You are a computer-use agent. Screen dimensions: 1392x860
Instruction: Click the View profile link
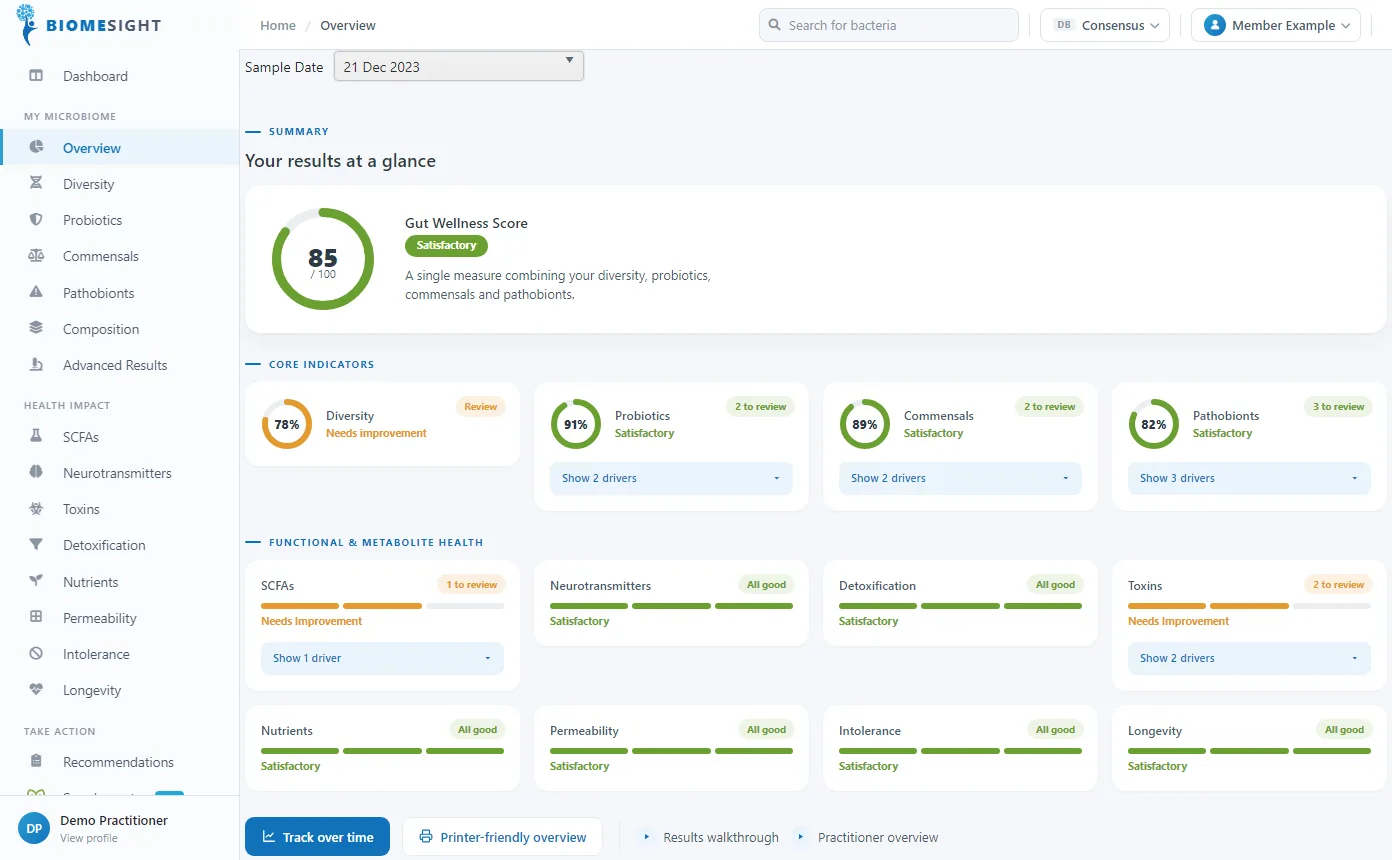click(89, 838)
